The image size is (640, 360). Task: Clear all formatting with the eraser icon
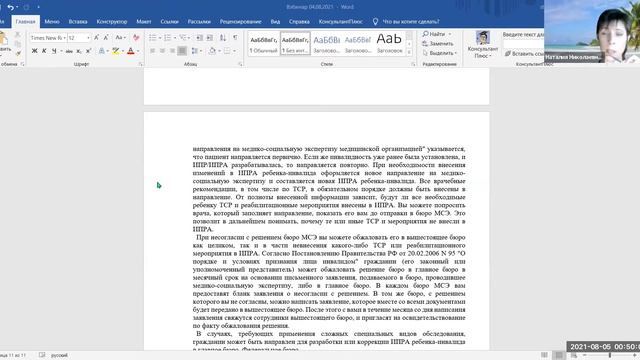point(136,38)
